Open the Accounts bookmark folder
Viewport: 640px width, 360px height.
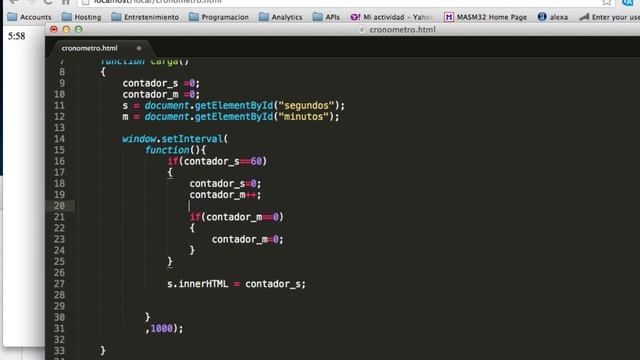tap(29, 17)
